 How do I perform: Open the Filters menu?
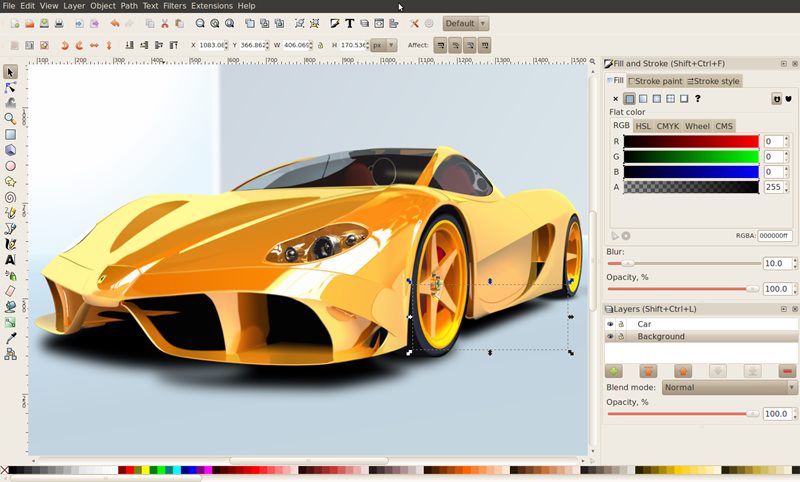pyautogui.click(x=174, y=6)
